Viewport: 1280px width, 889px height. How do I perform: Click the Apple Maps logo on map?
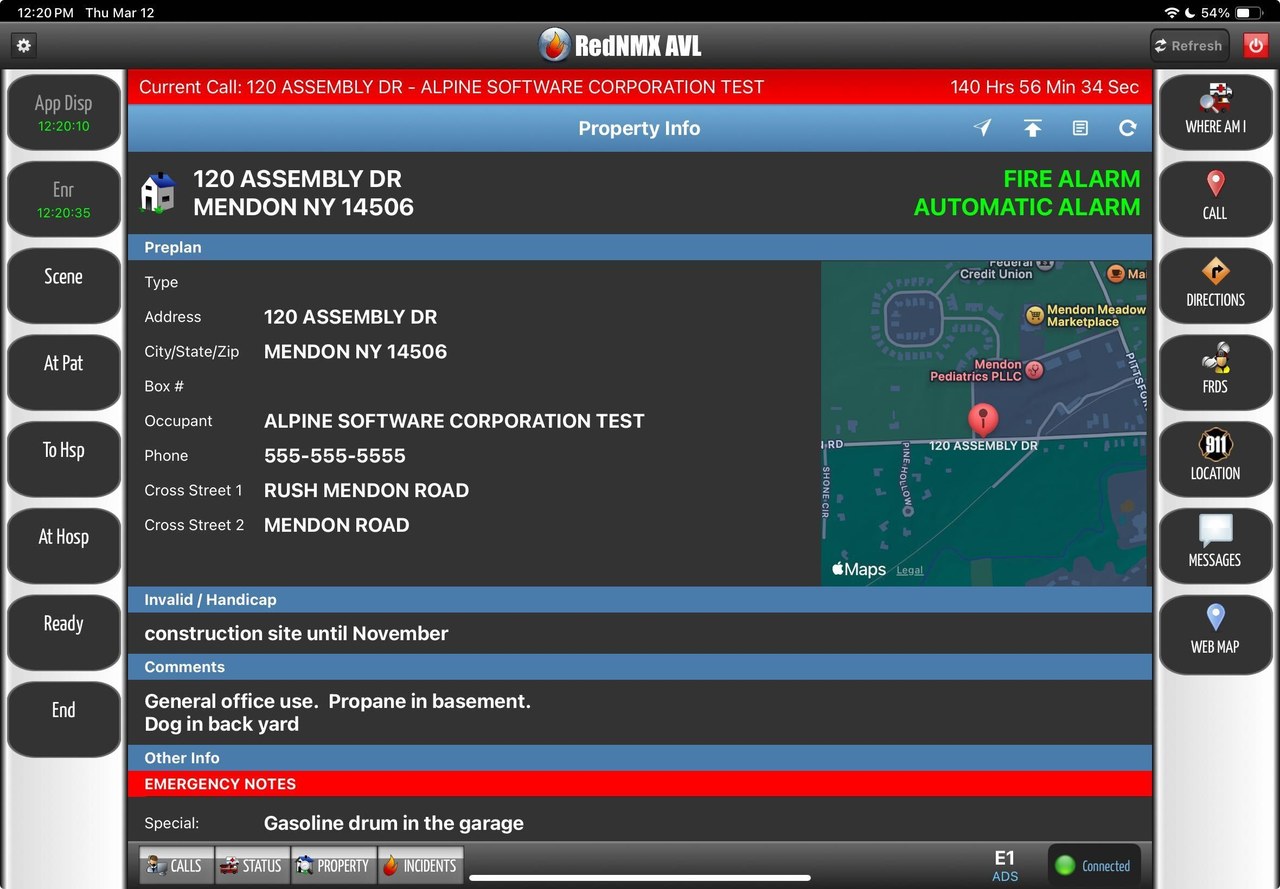859,569
